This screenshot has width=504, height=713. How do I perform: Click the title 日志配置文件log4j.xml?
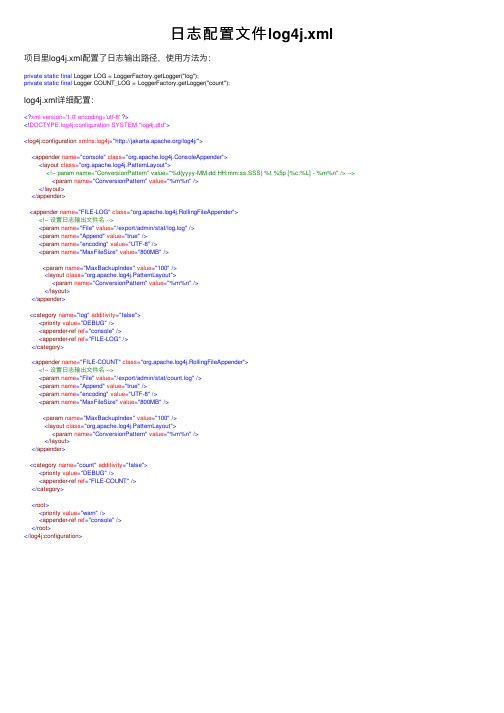coord(252,34)
